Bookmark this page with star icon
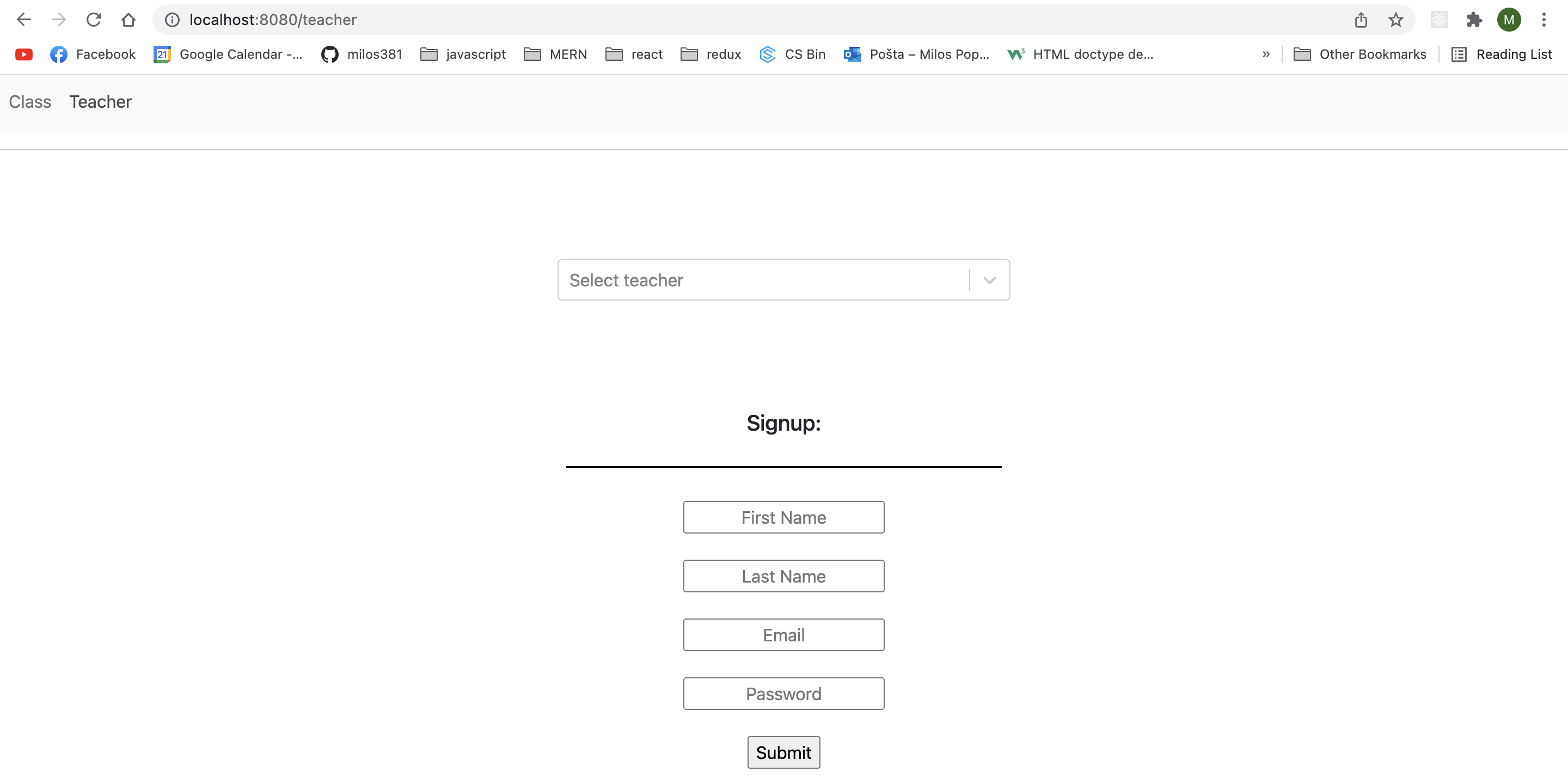The width and height of the screenshot is (1568, 784). pos(1395,20)
